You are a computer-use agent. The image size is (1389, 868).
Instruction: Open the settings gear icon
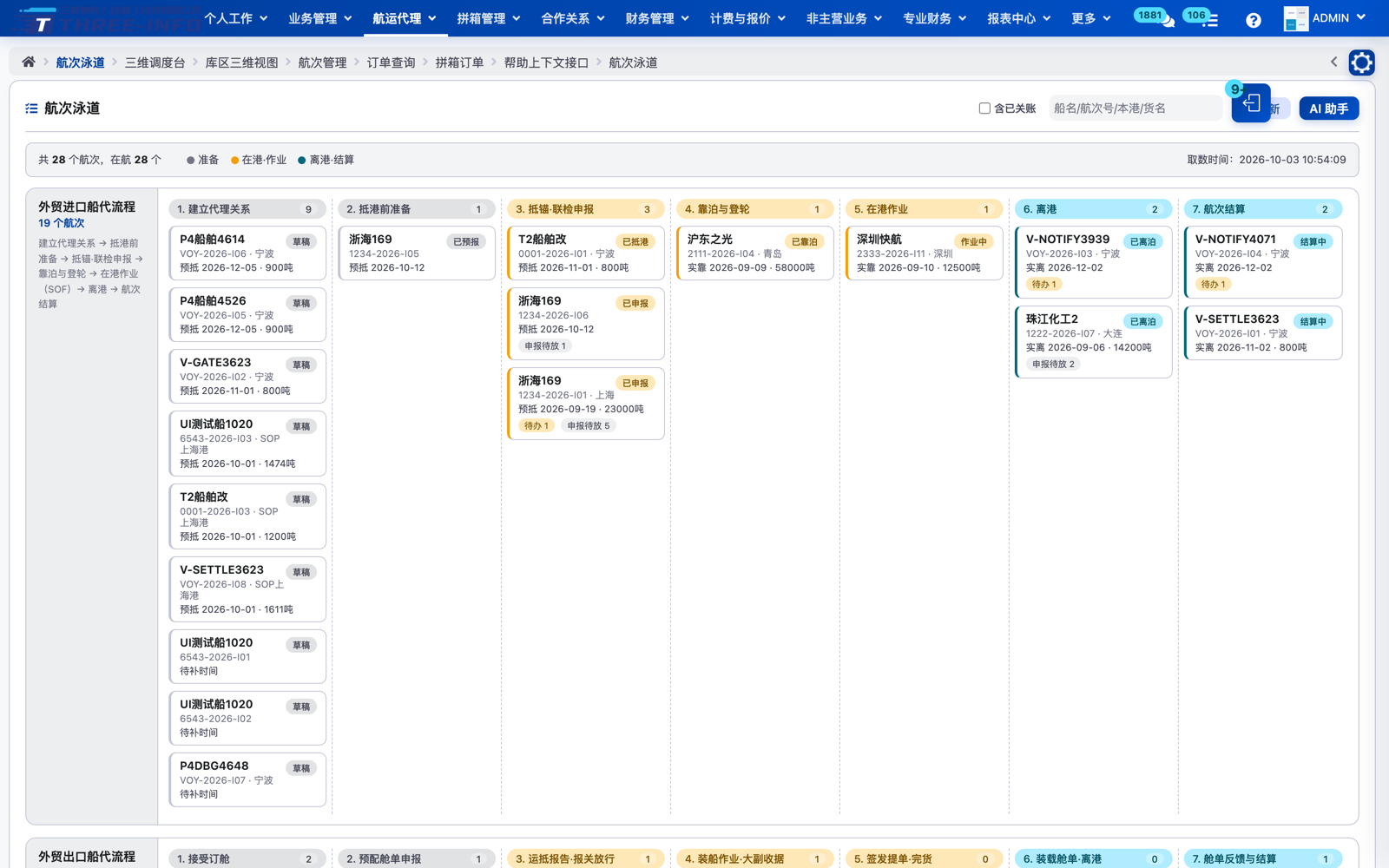(1360, 62)
